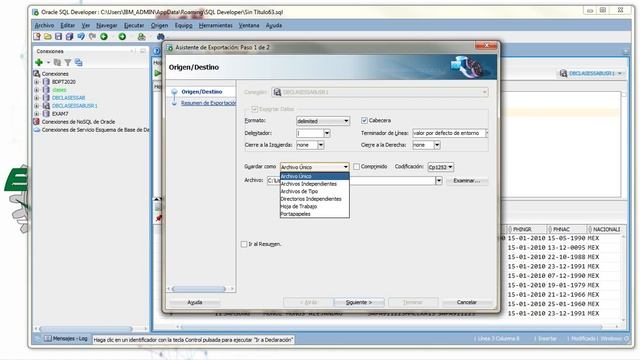
Task: Click the green Back navigation arrow
Action: point(104,37)
